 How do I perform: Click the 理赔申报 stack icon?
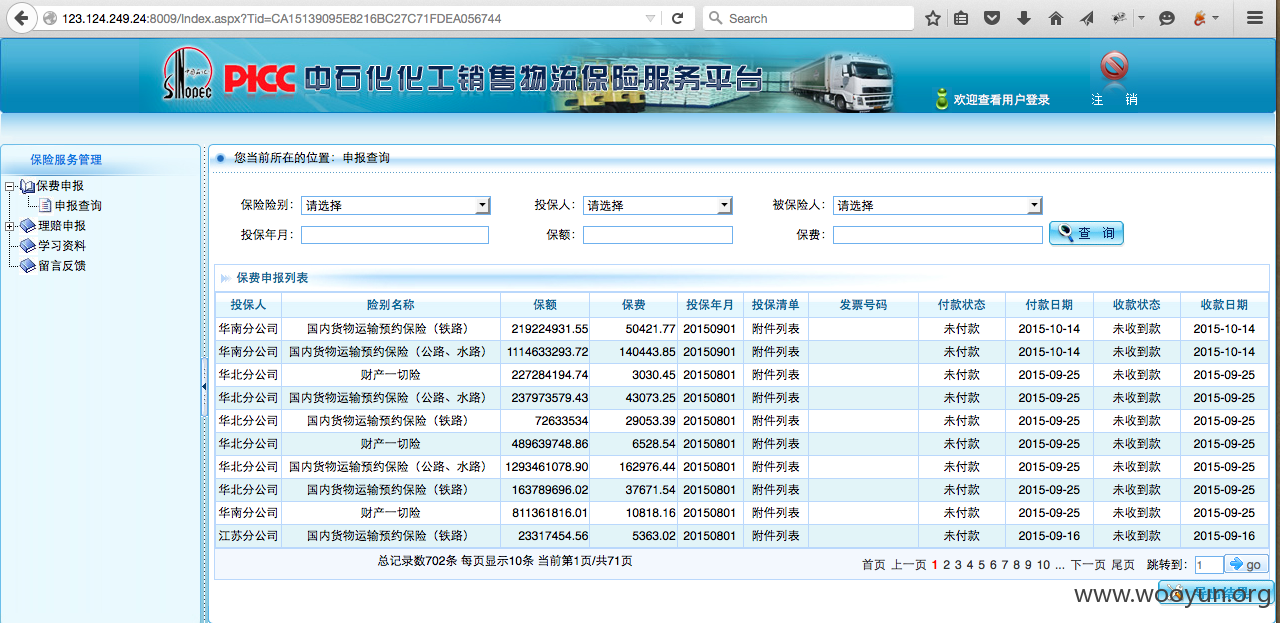[27, 226]
